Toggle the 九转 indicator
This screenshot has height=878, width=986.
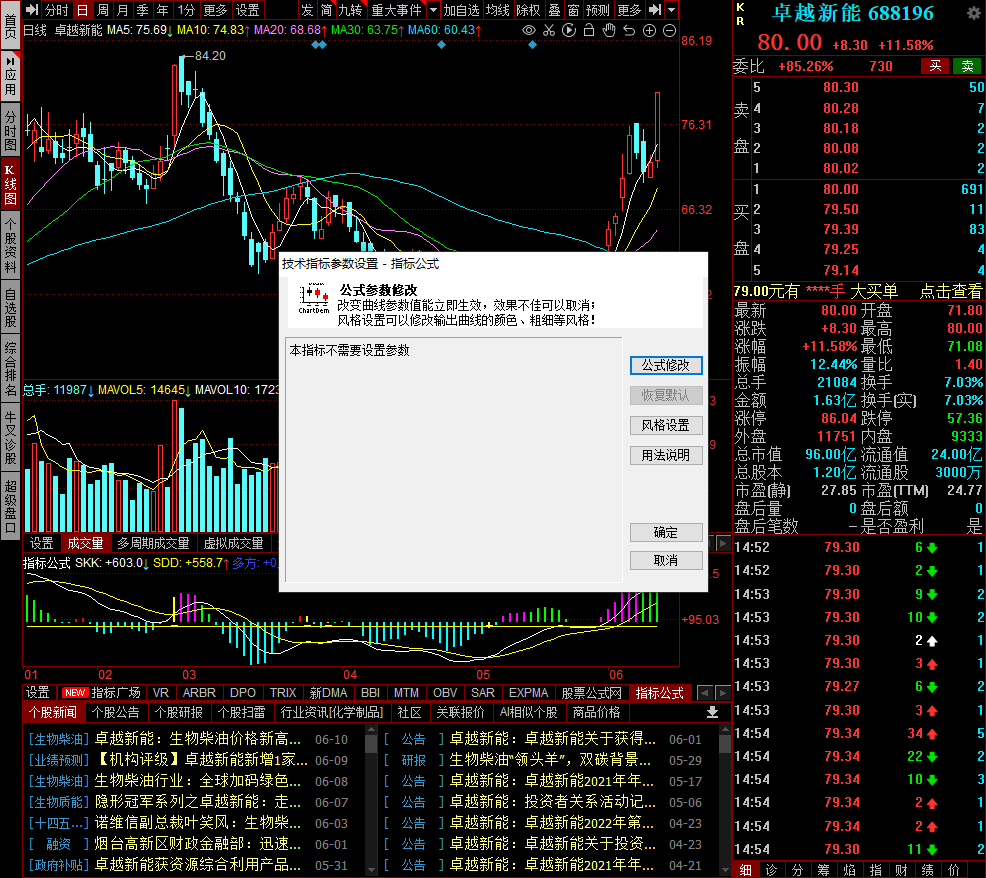[x=350, y=9]
